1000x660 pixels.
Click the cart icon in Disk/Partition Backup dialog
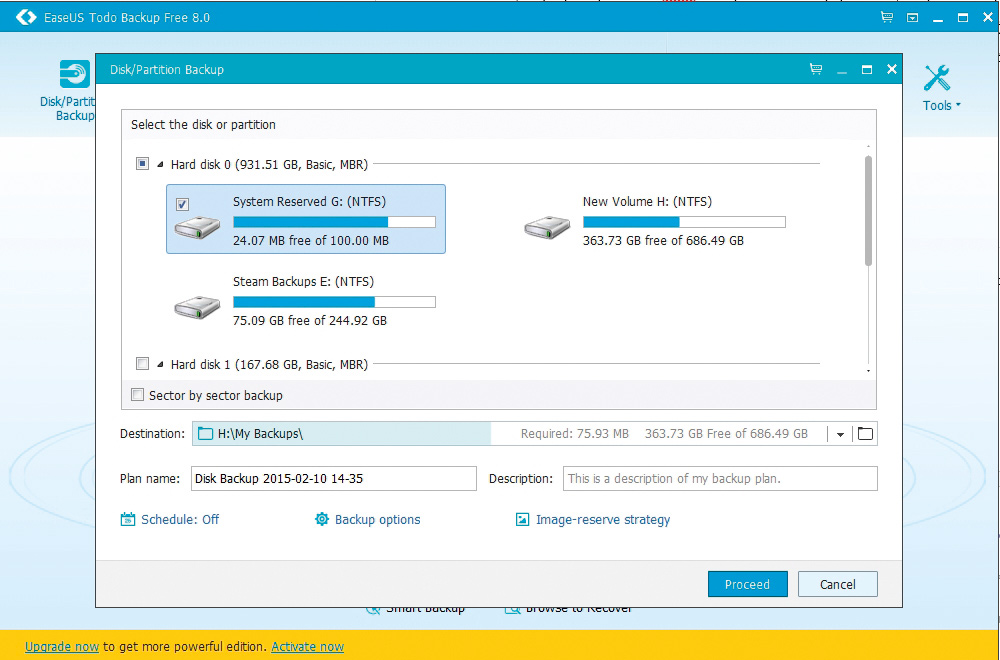pos(816,69)
